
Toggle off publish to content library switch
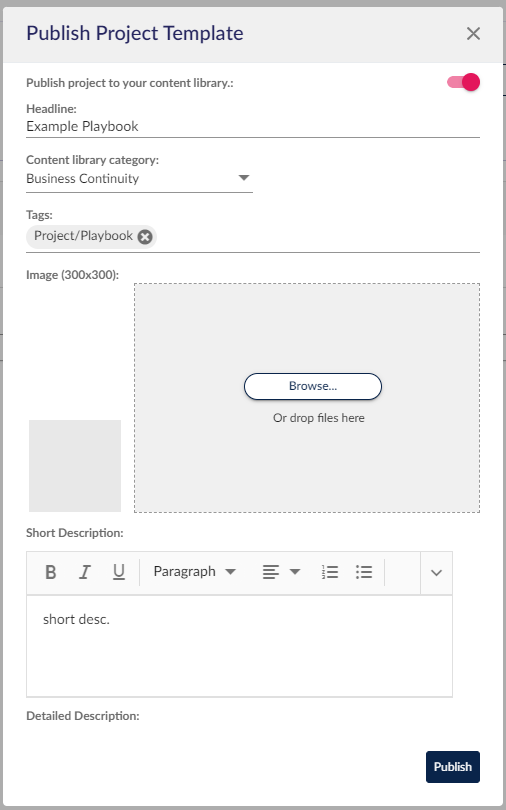463,82
